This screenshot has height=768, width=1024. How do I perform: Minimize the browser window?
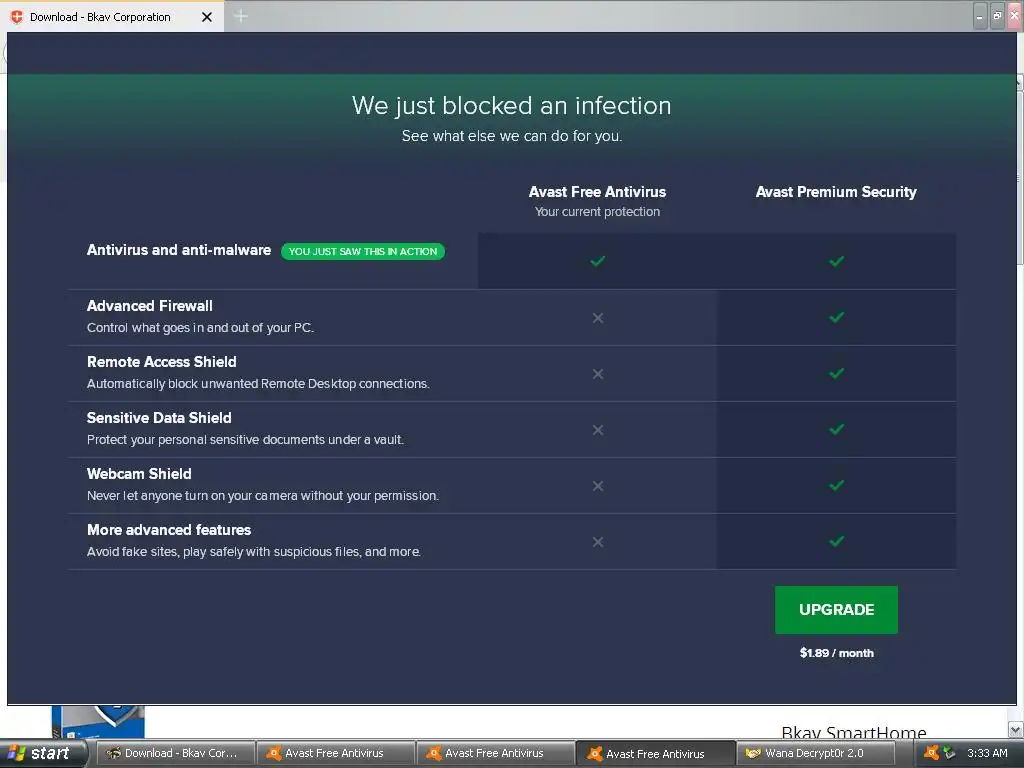[980, 16]
